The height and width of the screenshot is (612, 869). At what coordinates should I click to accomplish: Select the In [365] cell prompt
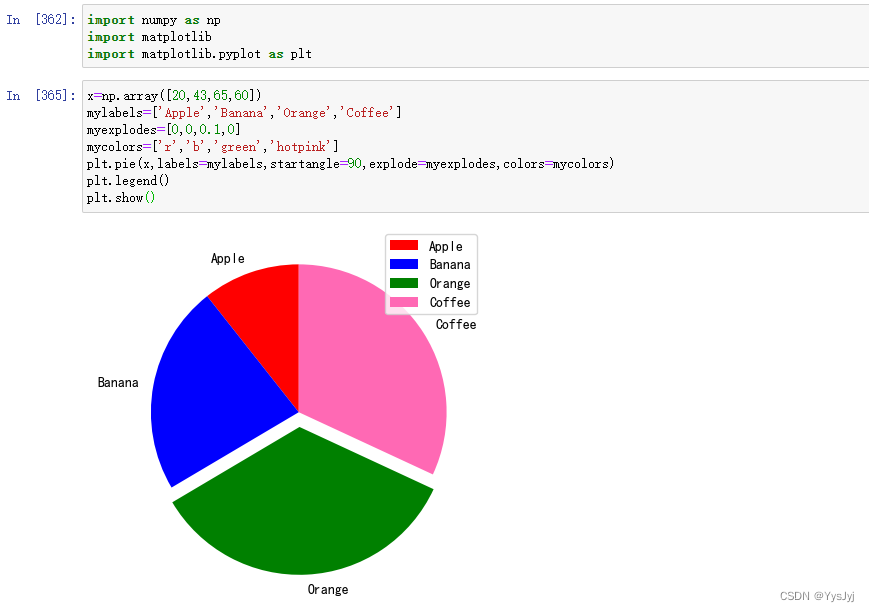click(41, 95)
